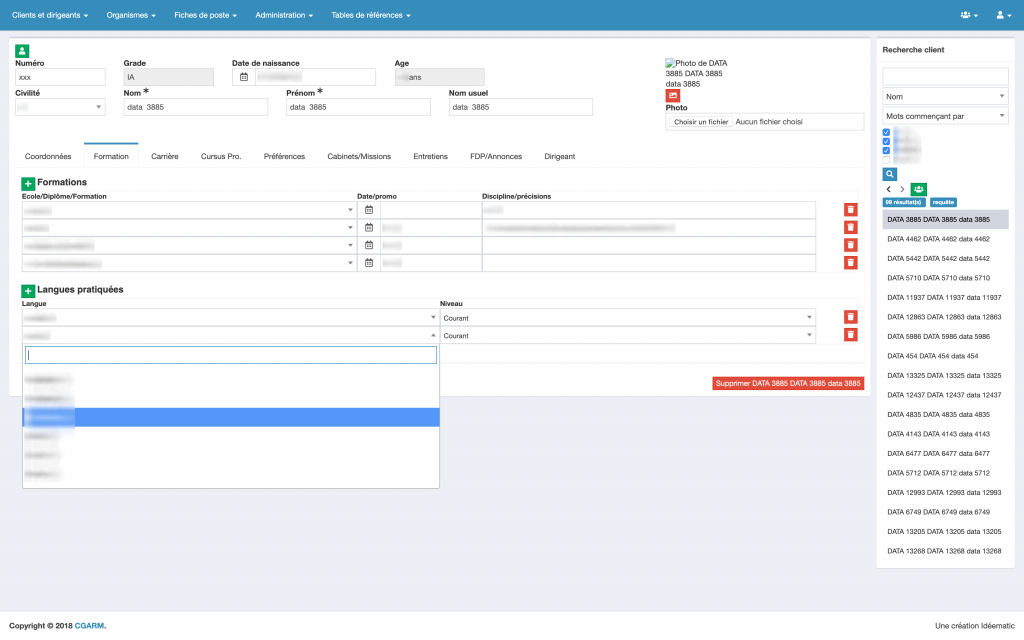The height and width of the screenshot is (640, 1024).
Task: Click the Nom usuel input field
Action: pos(520,107)
